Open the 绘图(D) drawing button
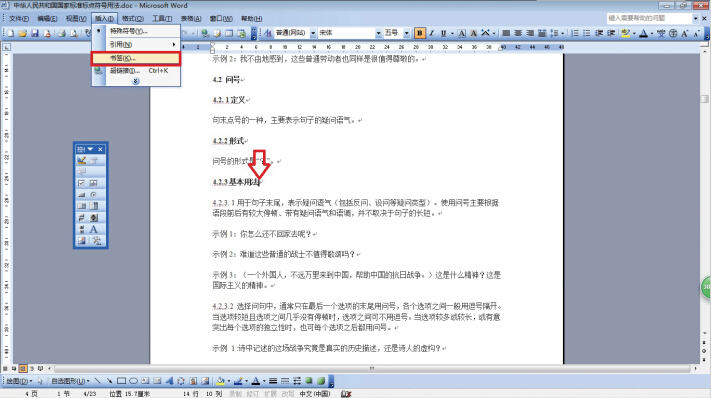The height and width of the screenshot is (398, 711). pyautogui.click(x=19, y=381)
